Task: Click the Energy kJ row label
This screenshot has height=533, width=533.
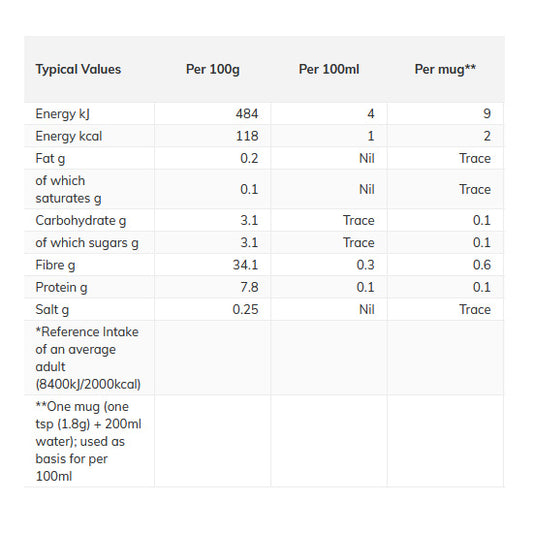Action: tap(63, 114)
